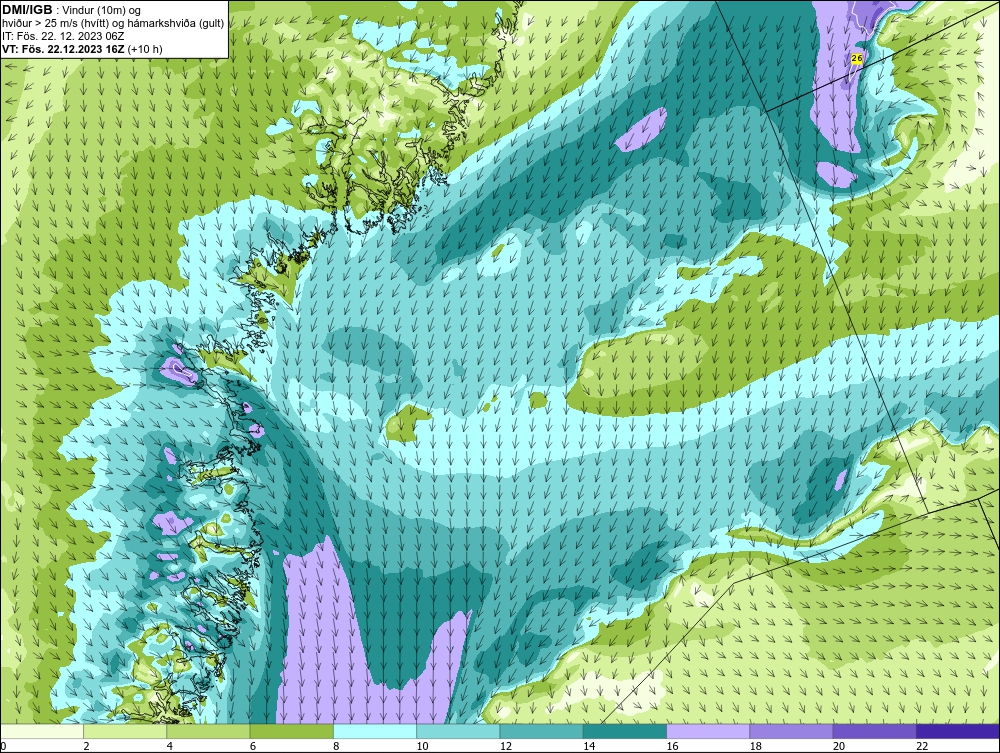Click the legend swatch between 16 and 18

tap(708, 731)
